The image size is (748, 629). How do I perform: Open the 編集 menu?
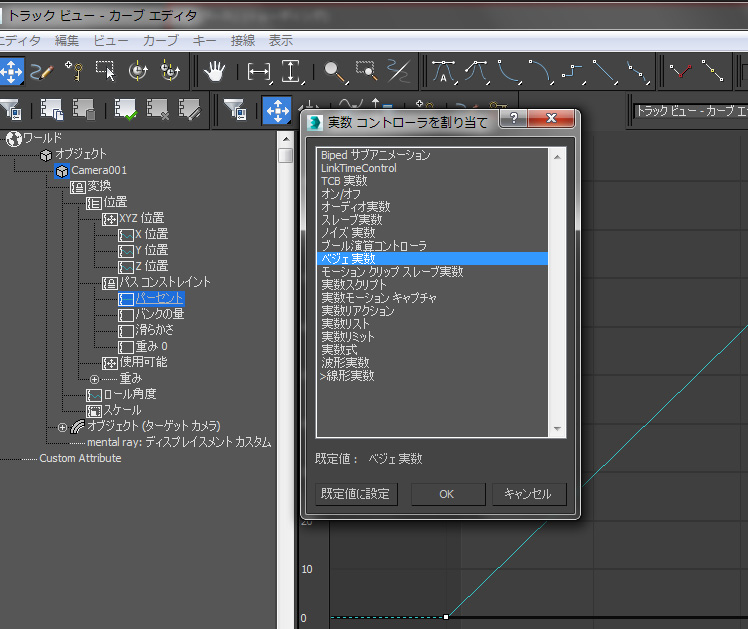click(x=67, y=41)
